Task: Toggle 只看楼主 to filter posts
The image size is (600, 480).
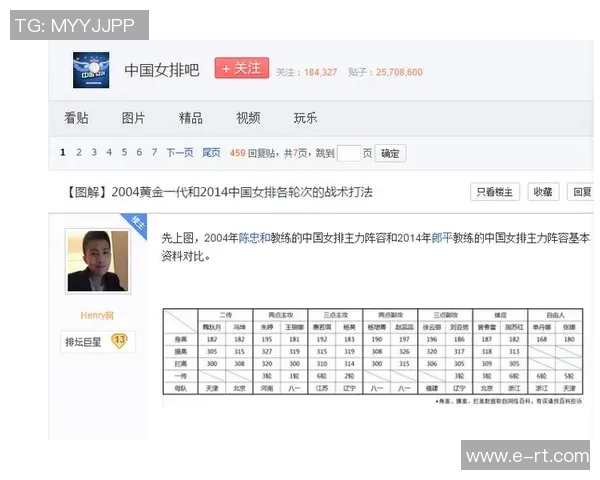Action: (x=494, y=192)
